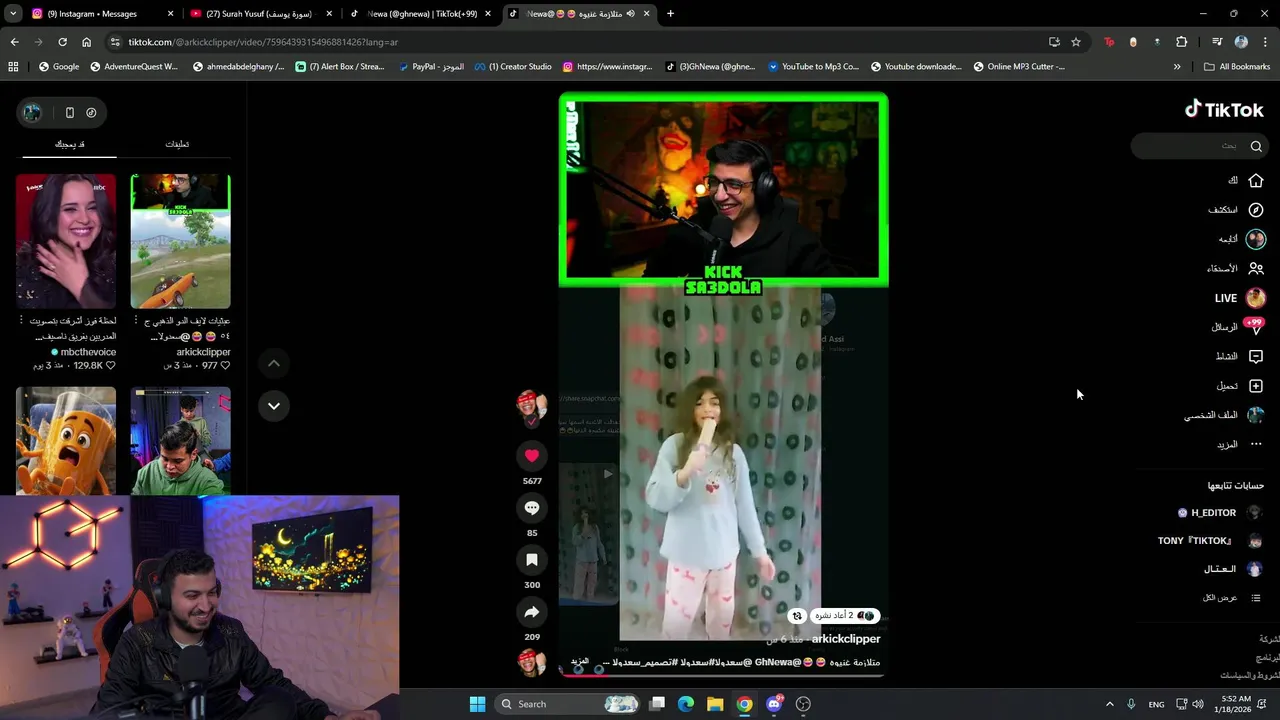The image size is (1280, 720).
Task: Go back with the browser back arrow
Action: click(x=14, y=42)
